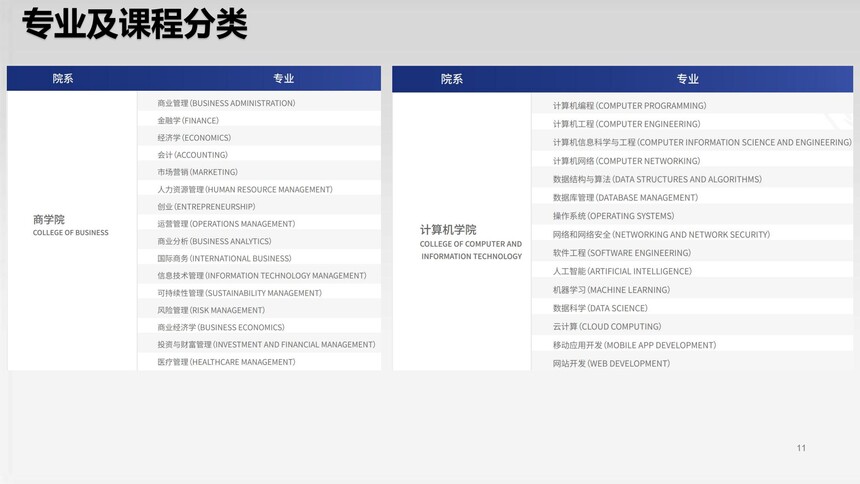Viewport: 860px width, 484px height.
Task: Click the 云计算 (Cloud Computing) row
Action: (607, 326)
